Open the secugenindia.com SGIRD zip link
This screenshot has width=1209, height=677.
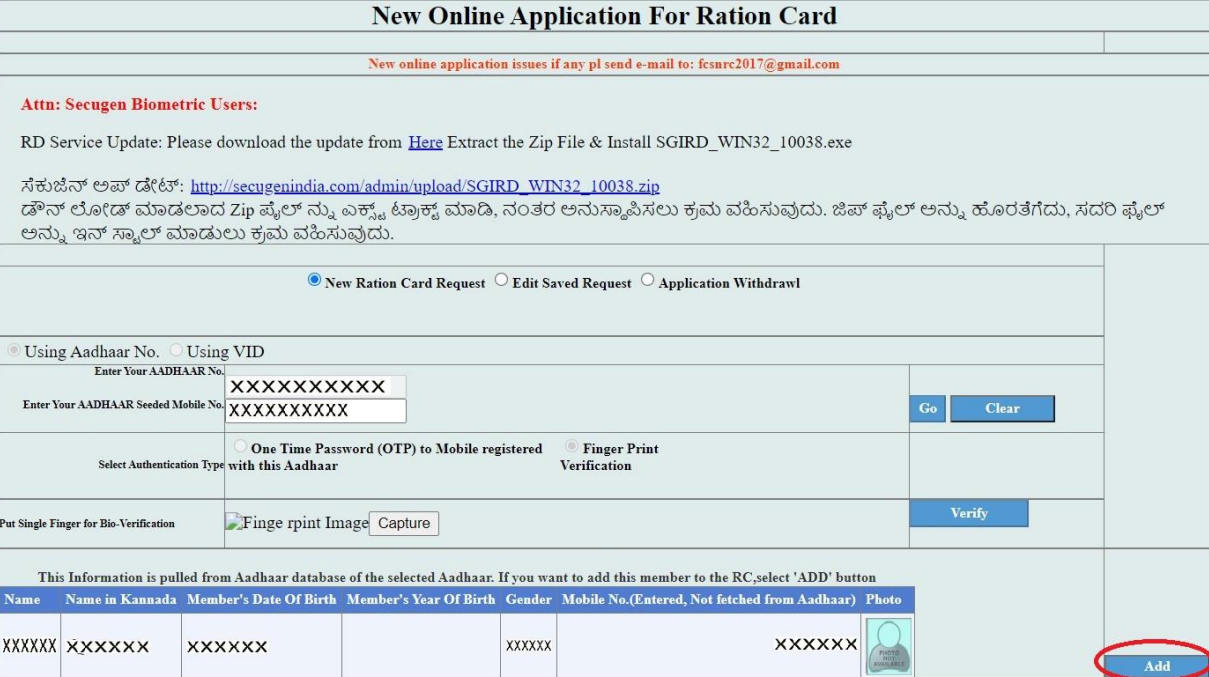tap(424, 186)
